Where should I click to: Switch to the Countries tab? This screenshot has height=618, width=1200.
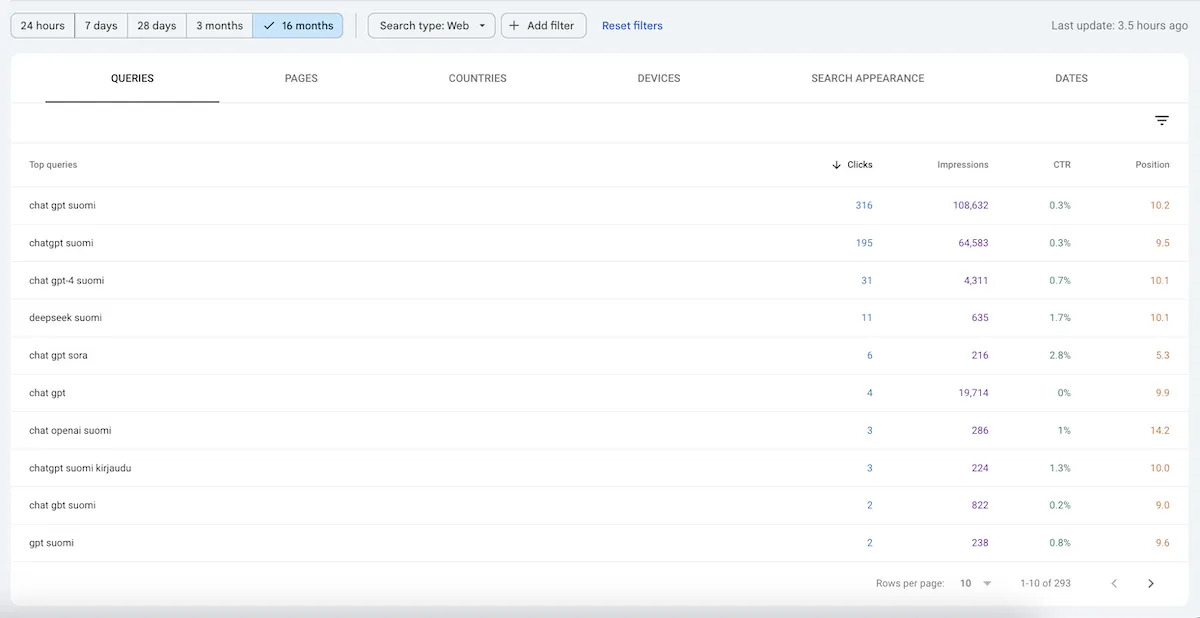click(477, 78)
